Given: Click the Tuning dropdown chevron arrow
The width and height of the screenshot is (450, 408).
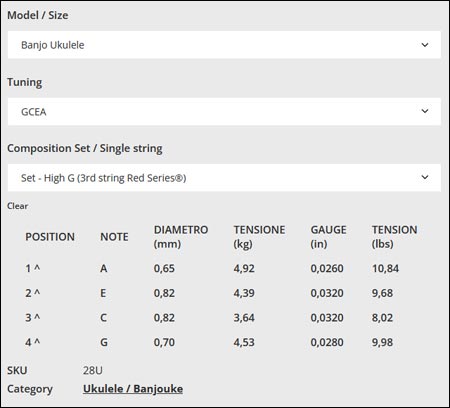Looking at the screenshot, I should click(x=425, y=111).
